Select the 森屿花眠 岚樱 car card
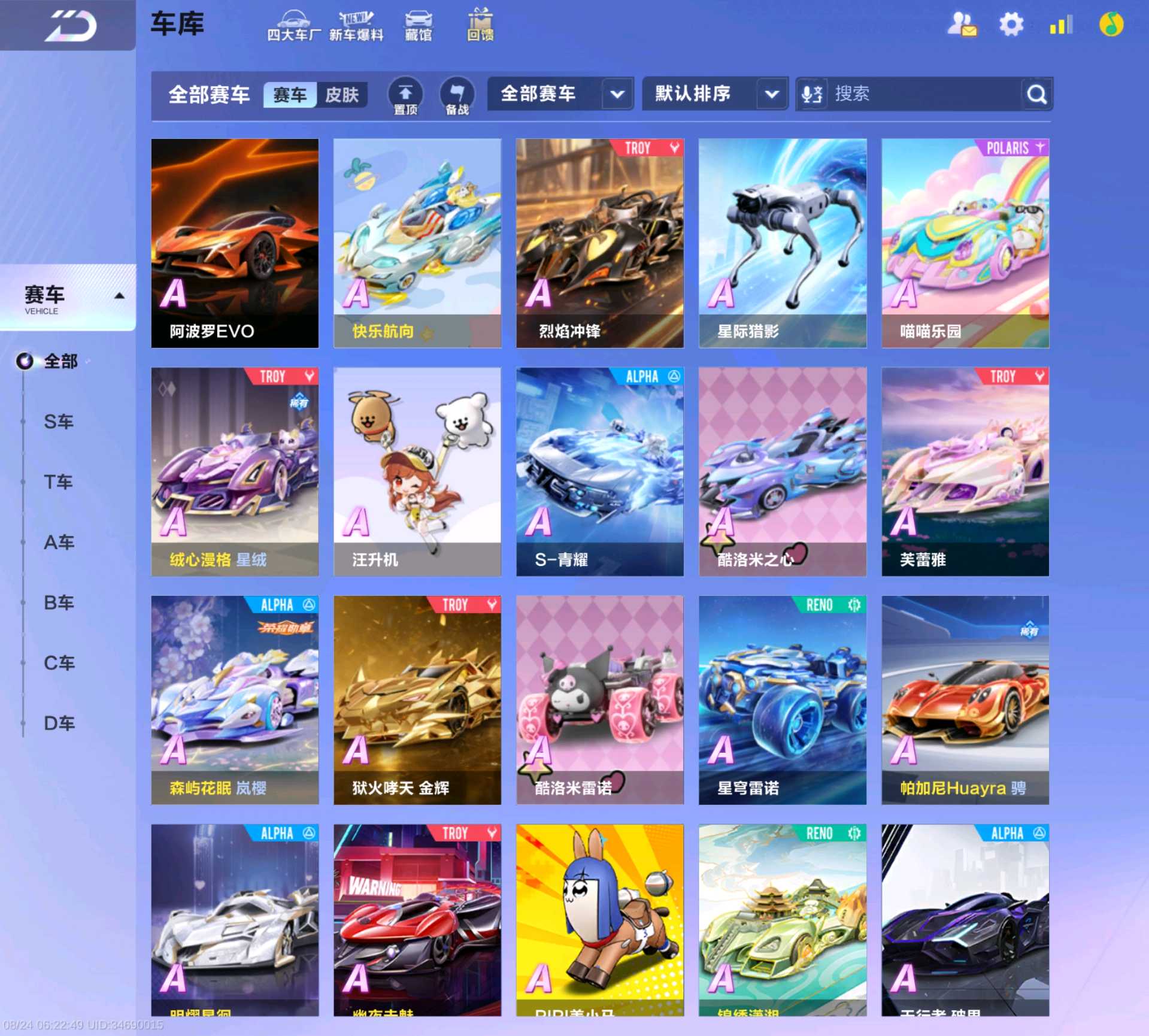Screen dimensions: 1149x1036 coord(235,700)
